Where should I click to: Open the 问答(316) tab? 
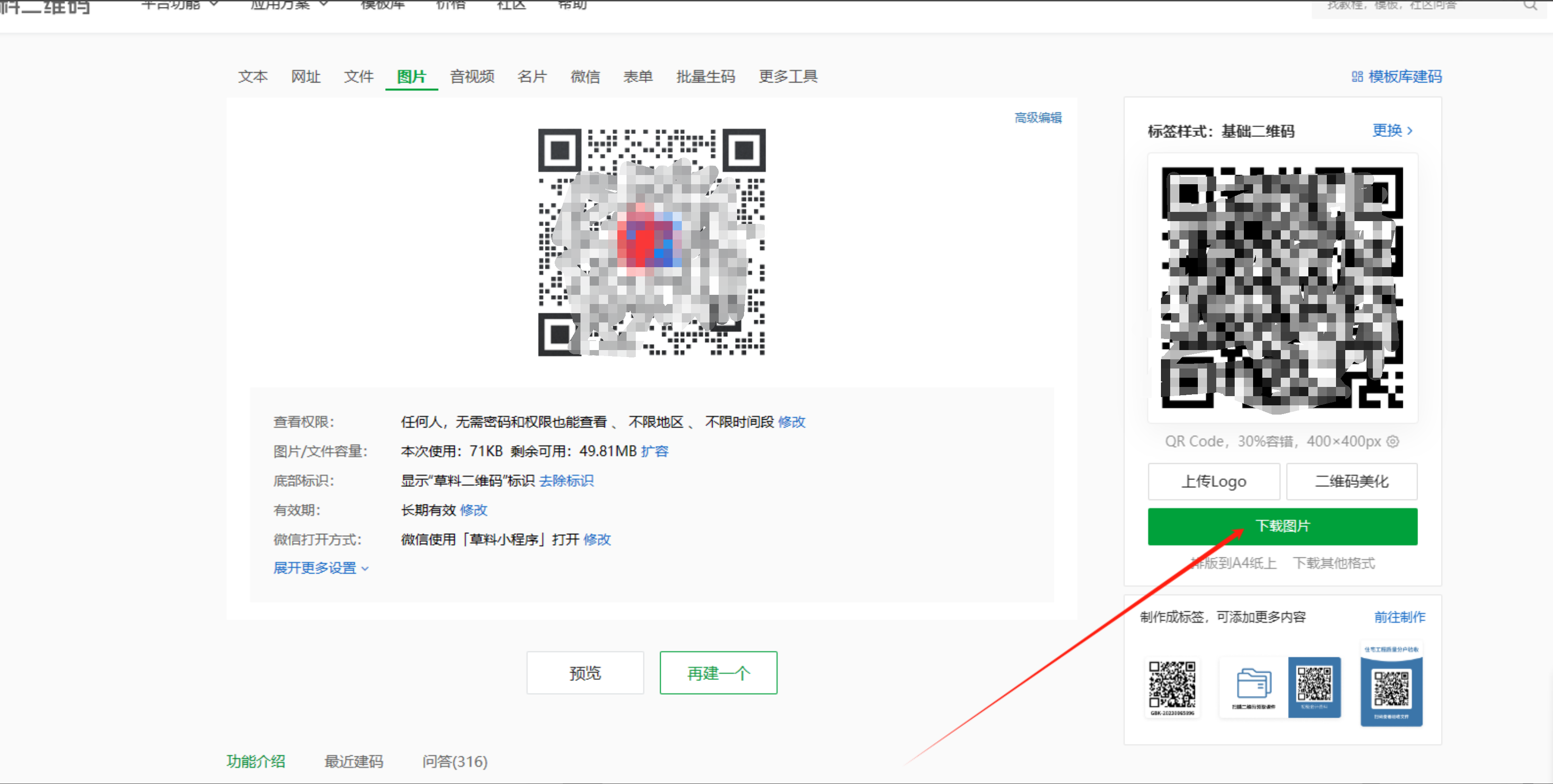pyautogui.click(x=455, y=762)
